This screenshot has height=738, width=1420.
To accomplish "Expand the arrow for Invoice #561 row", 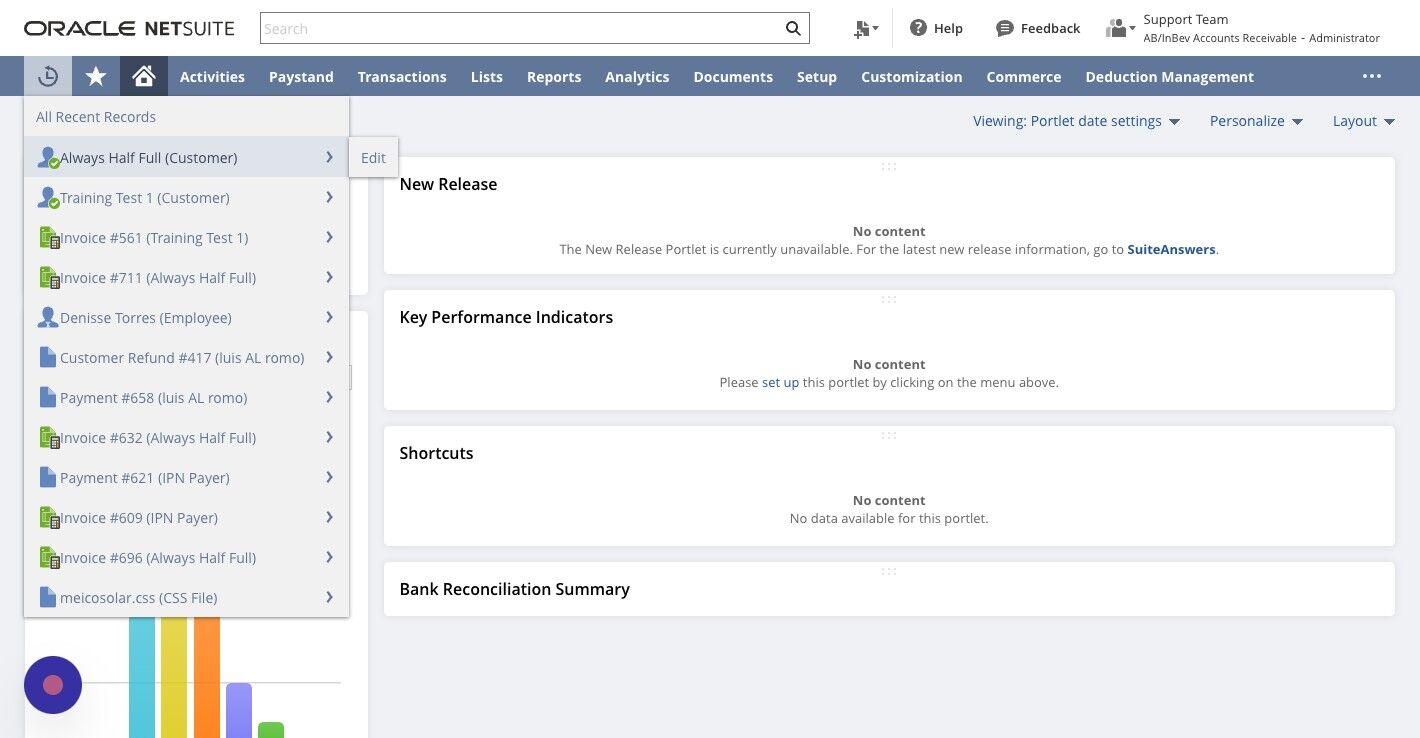I will pos(329,237).
